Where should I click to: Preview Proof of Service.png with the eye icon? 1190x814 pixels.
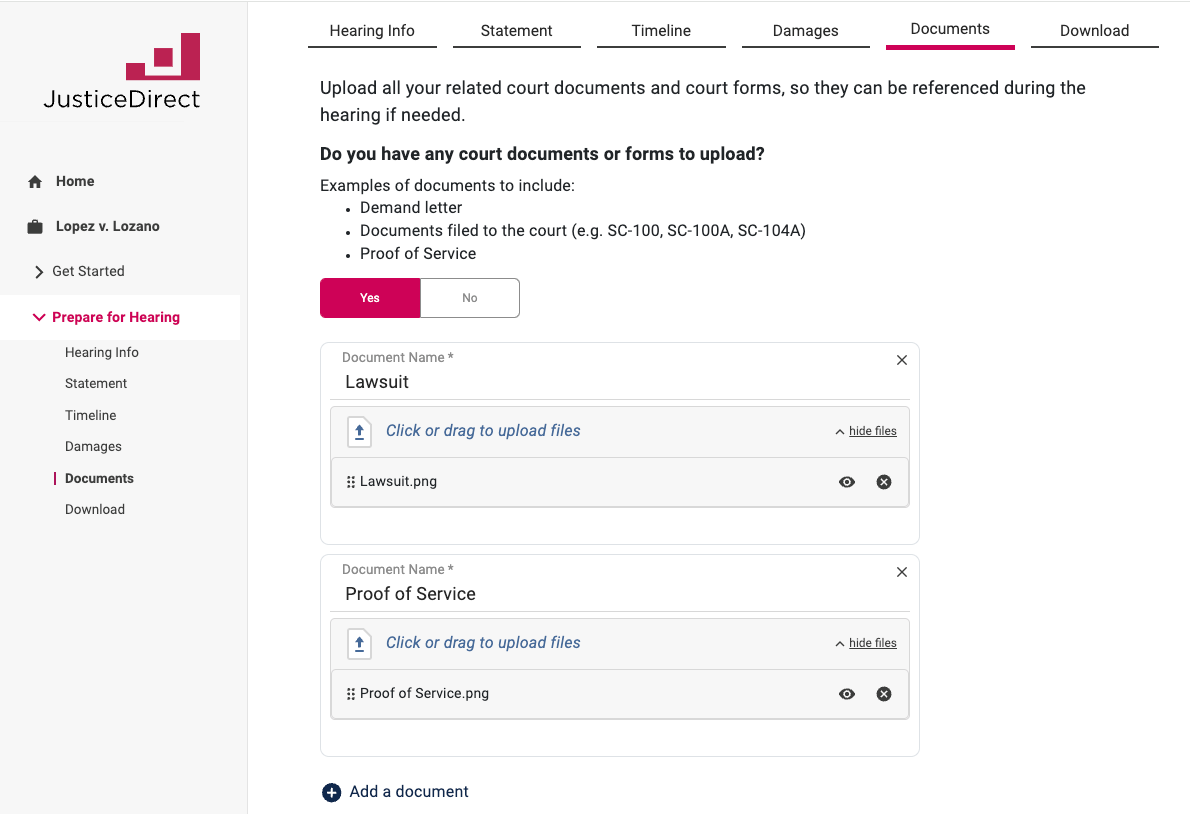tap(847, 694)
